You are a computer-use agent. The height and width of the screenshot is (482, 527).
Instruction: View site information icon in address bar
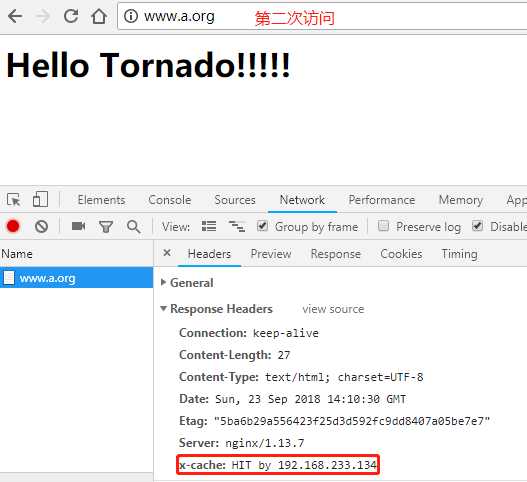[x=131, y=16]
